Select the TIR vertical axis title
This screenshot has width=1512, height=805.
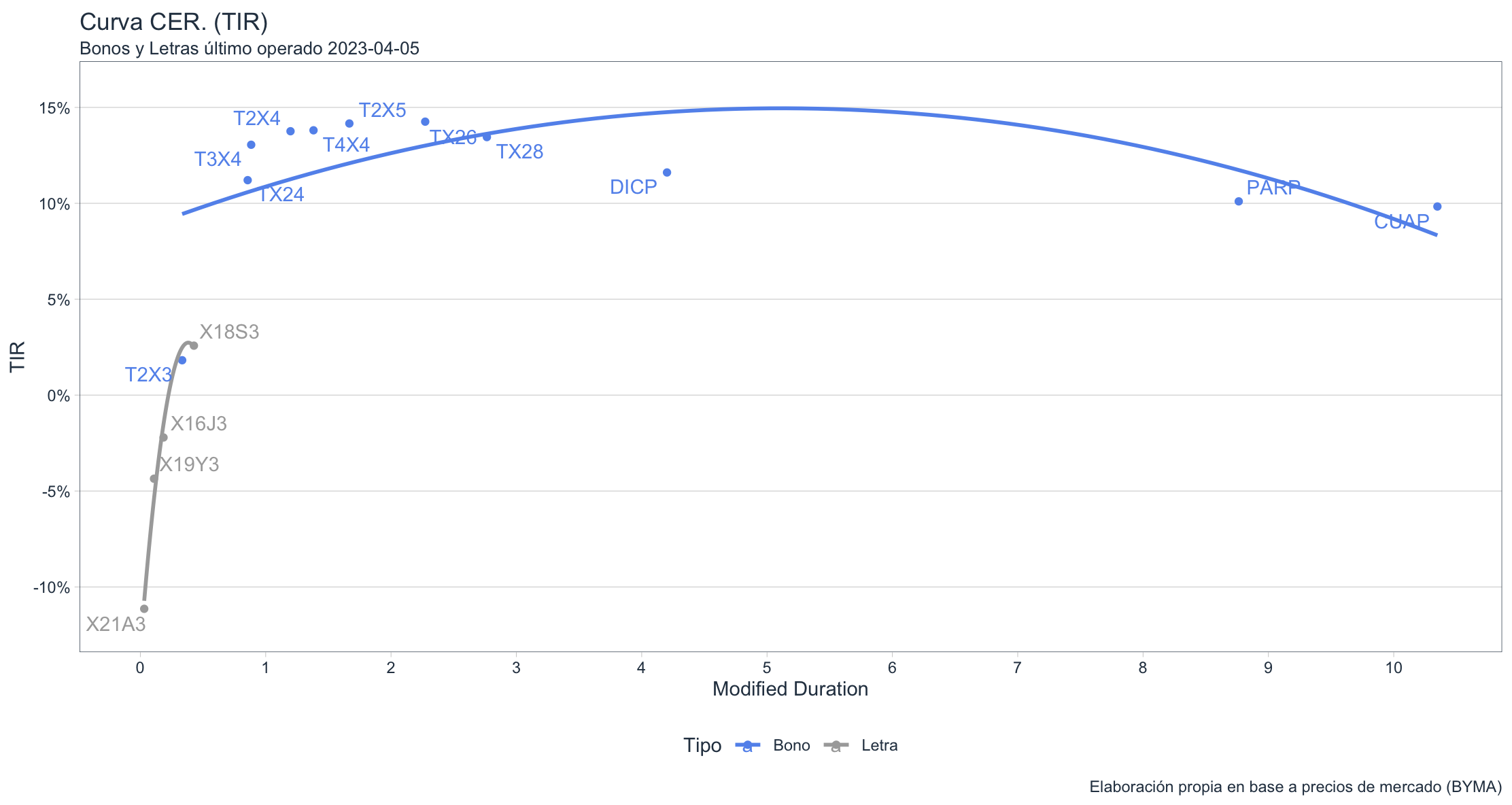point(18,356)
